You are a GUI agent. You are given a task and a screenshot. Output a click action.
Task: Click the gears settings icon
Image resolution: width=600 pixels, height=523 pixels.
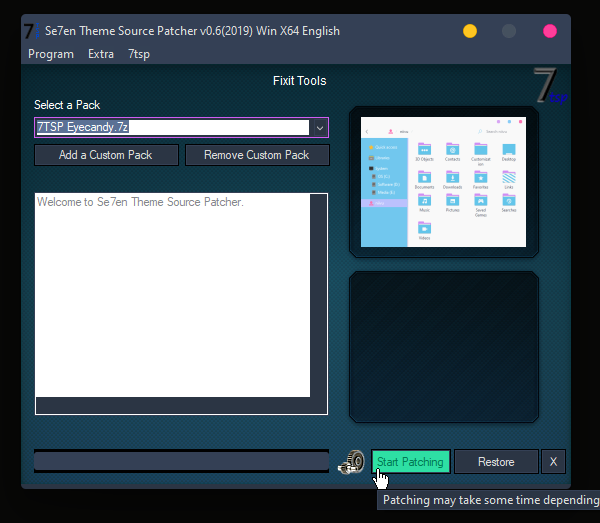coord(351,462)
